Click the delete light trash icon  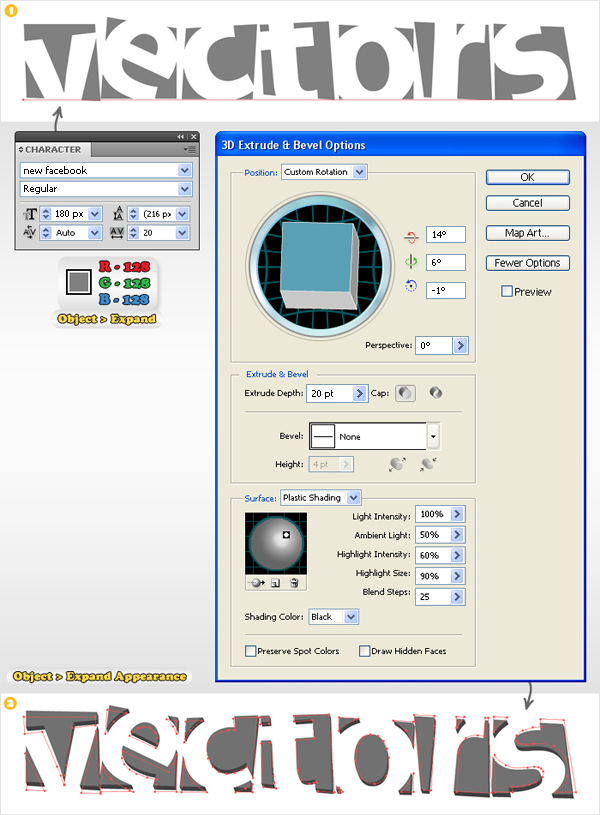click(x=295, y=582)
